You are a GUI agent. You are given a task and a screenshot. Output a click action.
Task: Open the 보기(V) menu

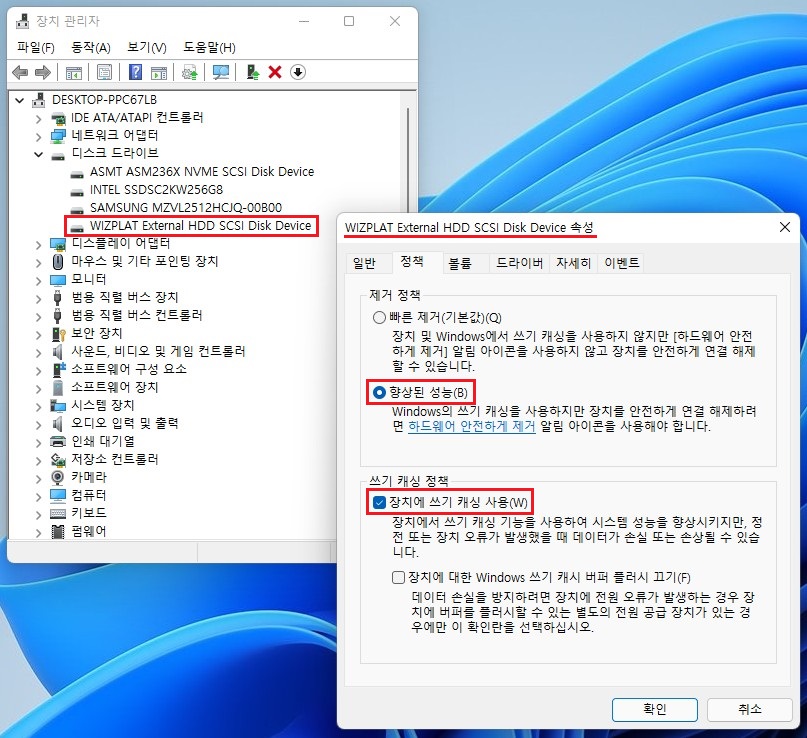tap(147, 48)
